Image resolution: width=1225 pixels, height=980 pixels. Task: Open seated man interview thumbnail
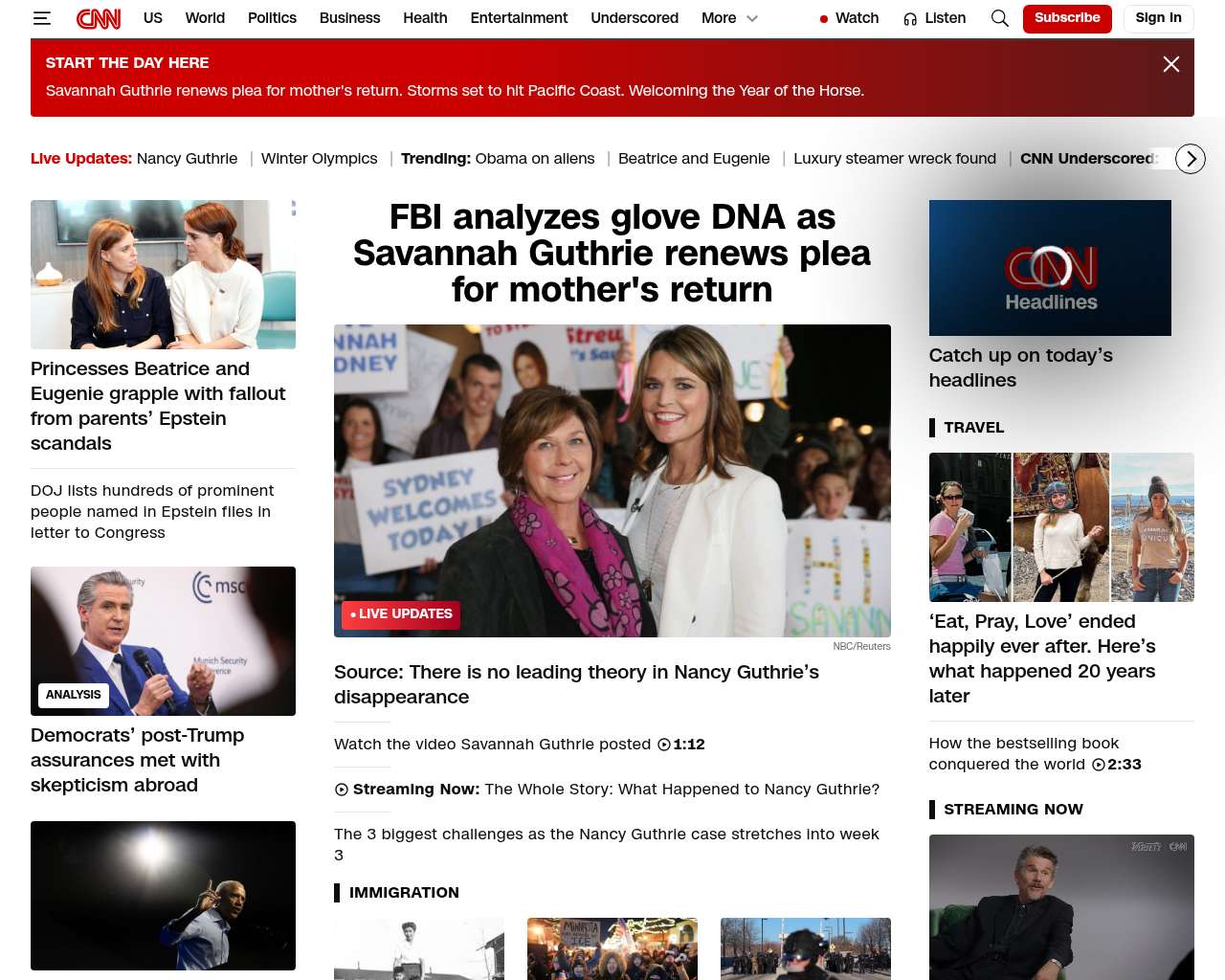(x=1061, y=907)
